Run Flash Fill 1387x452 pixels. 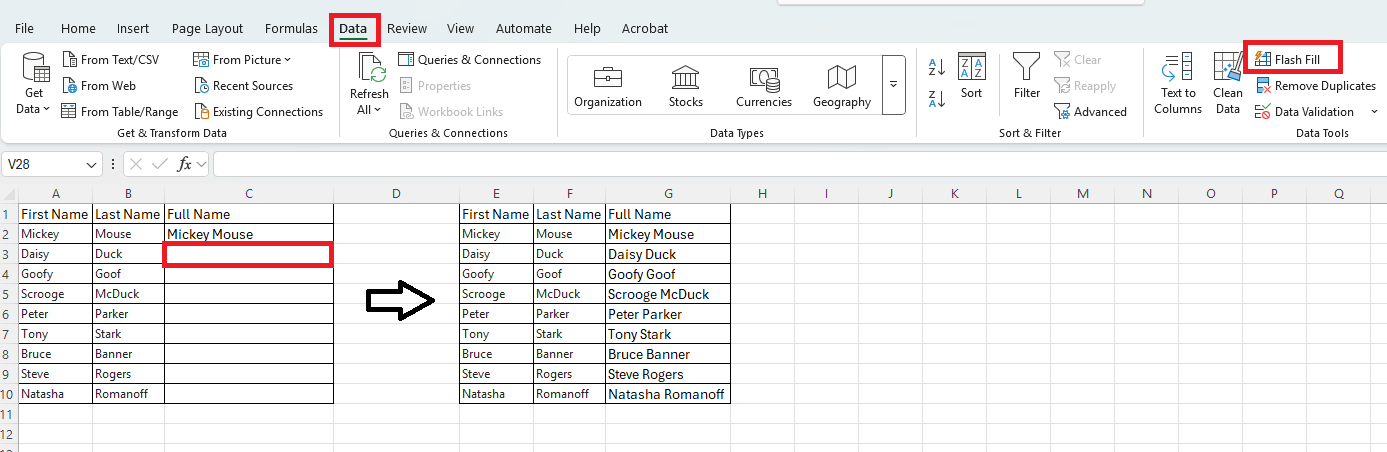1287,60
